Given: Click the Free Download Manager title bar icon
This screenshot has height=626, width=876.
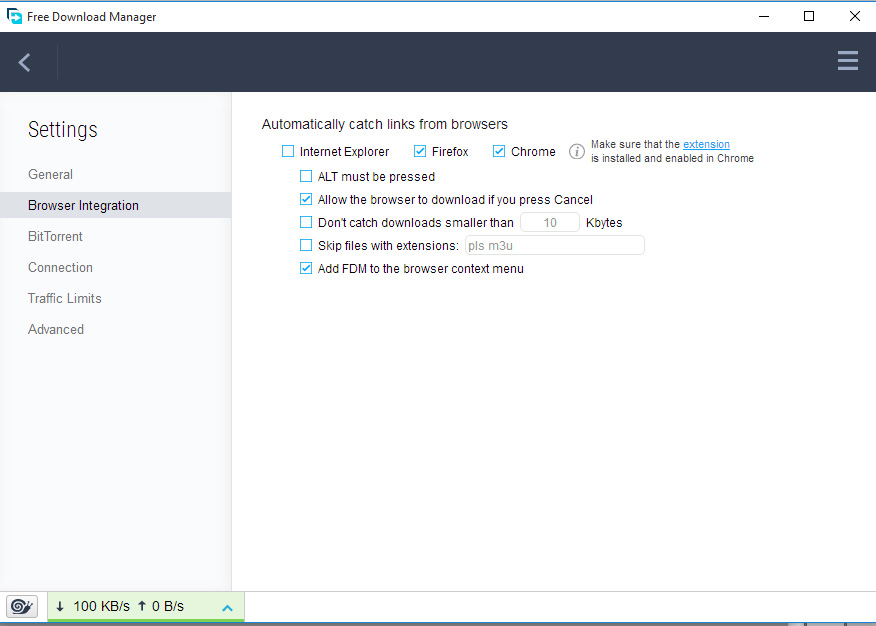Looking at the screenshot, I should [12, 16].
